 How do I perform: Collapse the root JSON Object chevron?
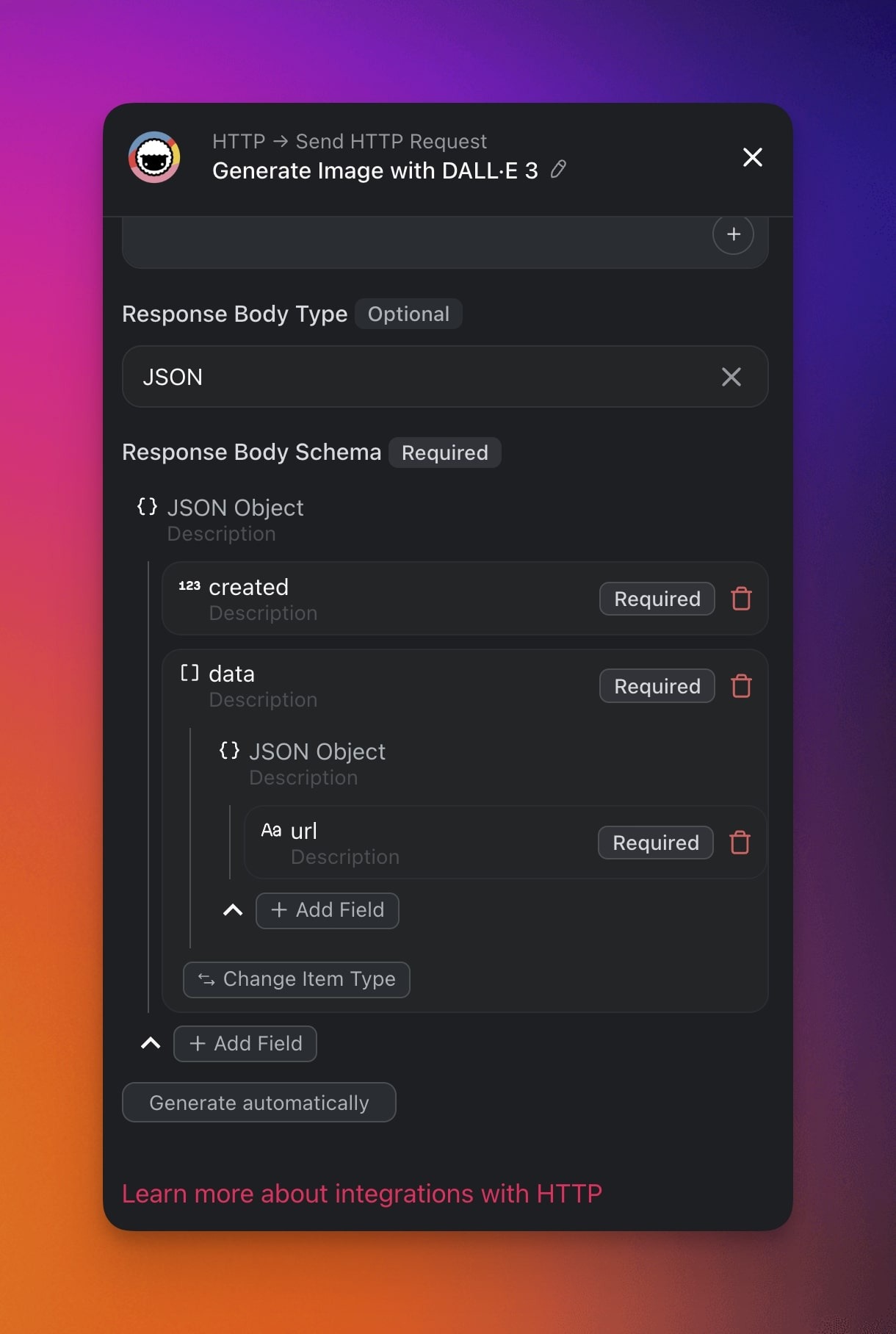[151, 1044]
